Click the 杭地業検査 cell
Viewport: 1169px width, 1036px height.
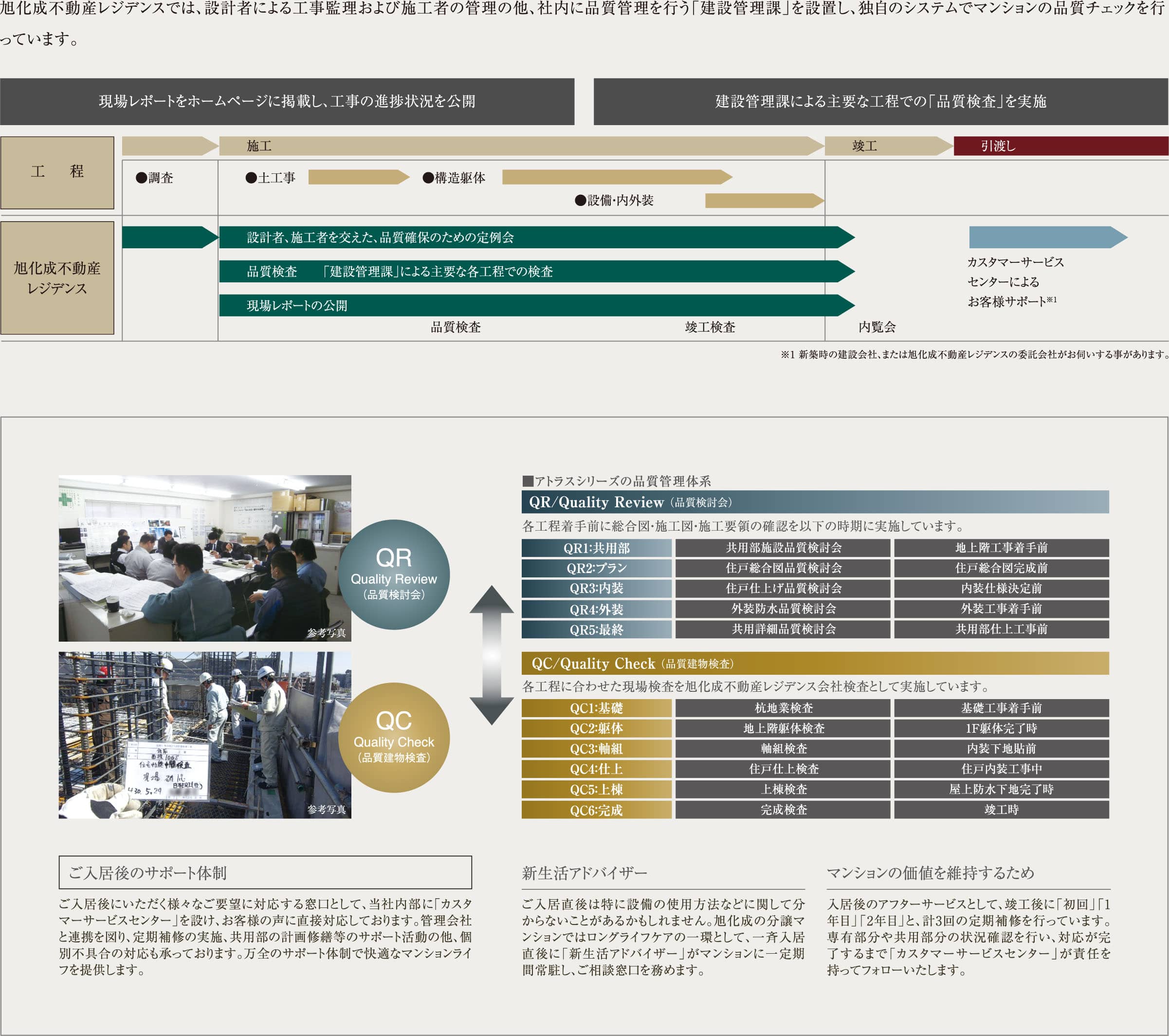coord(783,708)
